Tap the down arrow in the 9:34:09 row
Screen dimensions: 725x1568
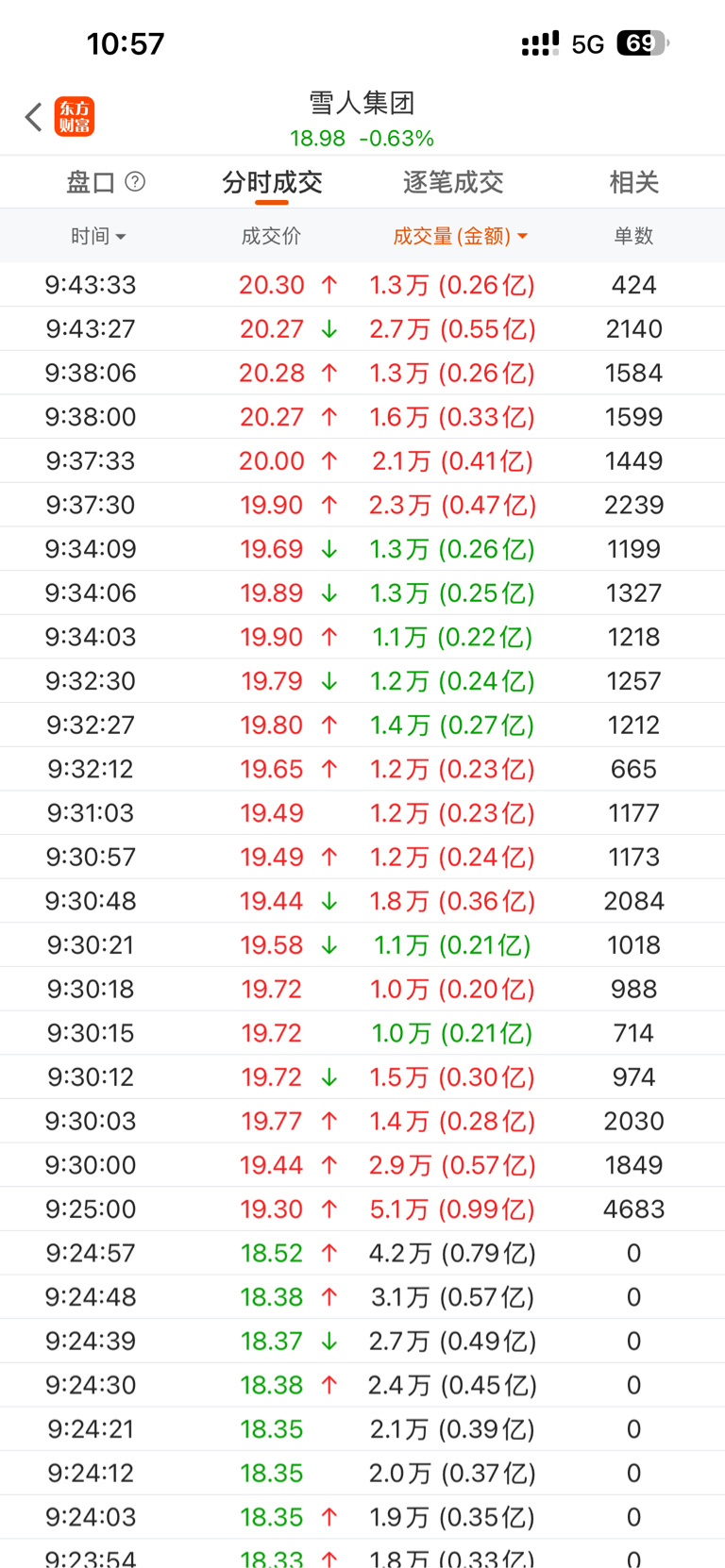[329, 549]
